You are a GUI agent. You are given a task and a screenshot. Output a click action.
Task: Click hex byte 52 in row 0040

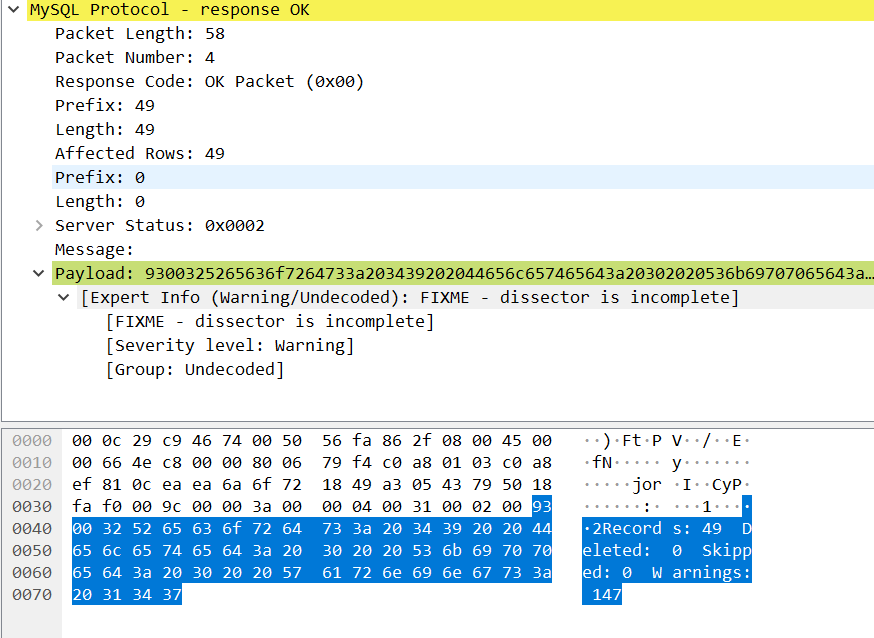click(x=142, y=529)
